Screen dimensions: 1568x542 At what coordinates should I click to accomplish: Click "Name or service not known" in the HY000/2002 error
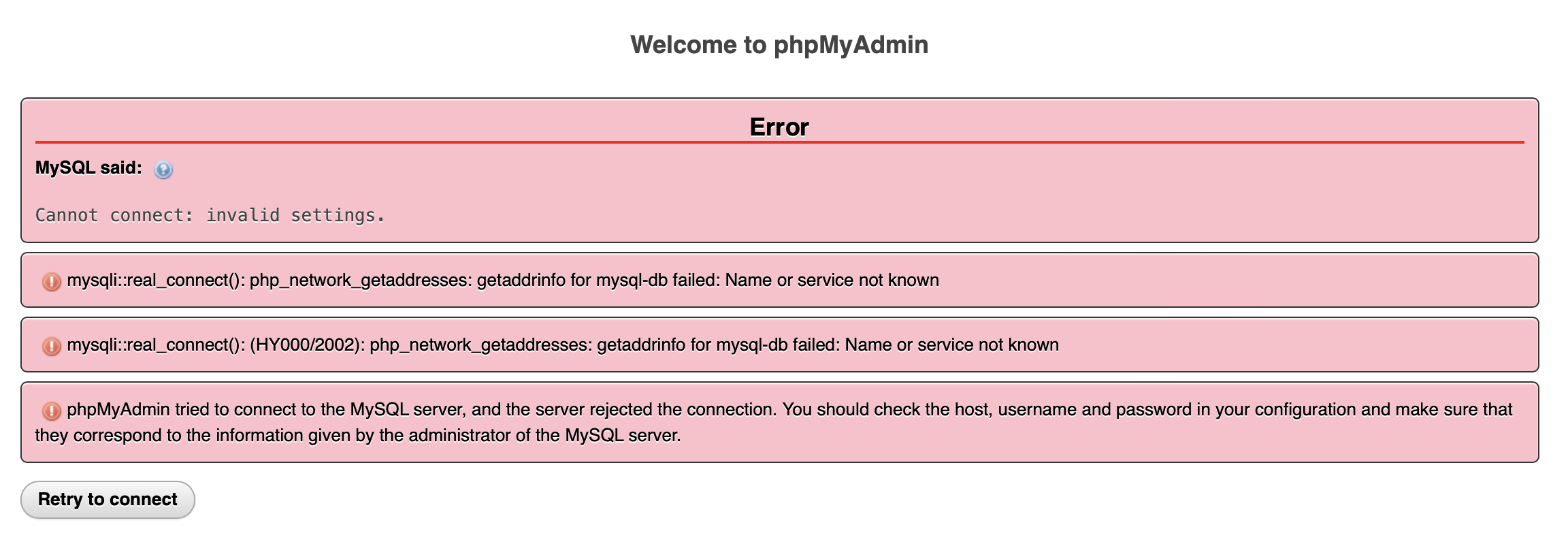(x=951, y=345)
